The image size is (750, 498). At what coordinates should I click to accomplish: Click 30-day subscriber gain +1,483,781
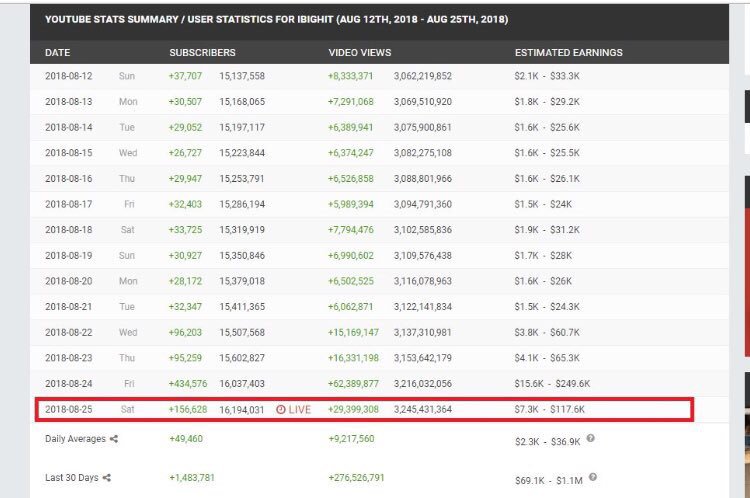(x=192, y=477)
